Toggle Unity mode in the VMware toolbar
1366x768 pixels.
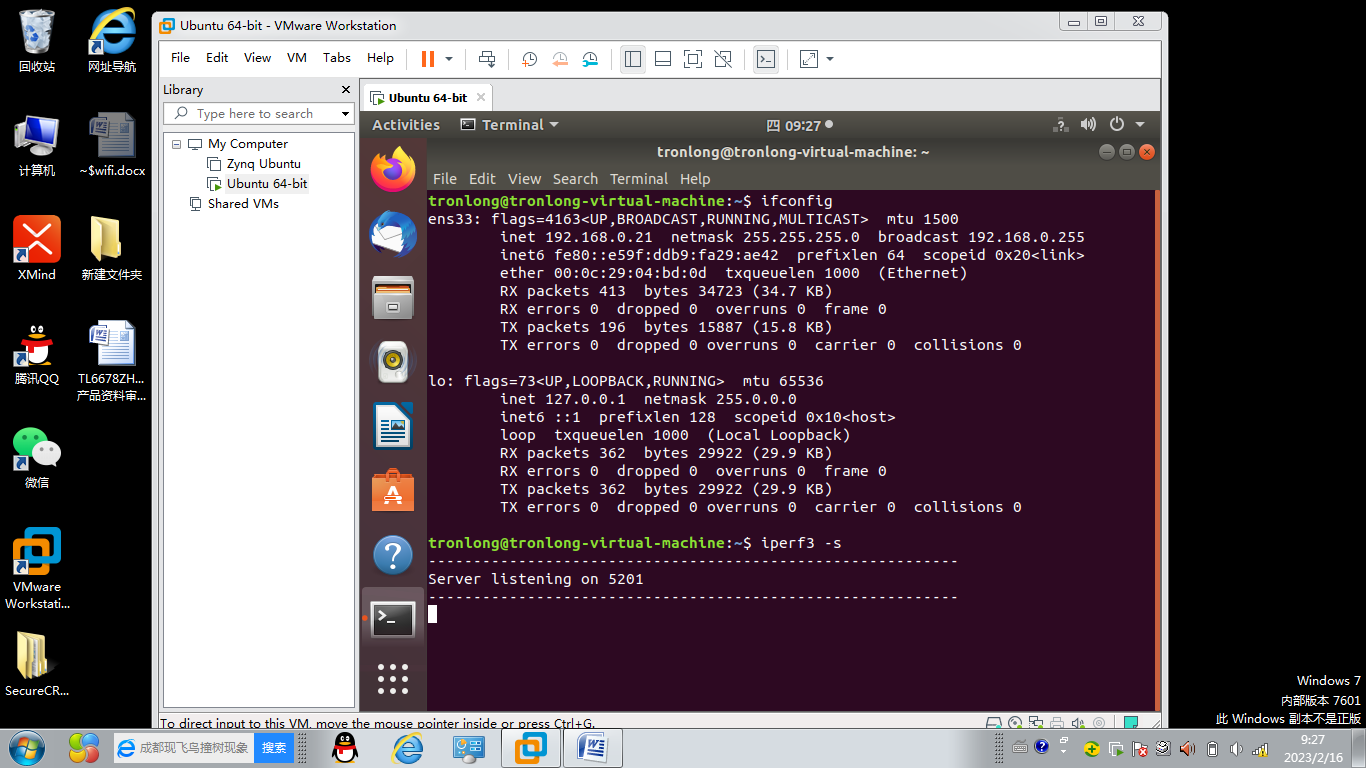tap(723, 59)
